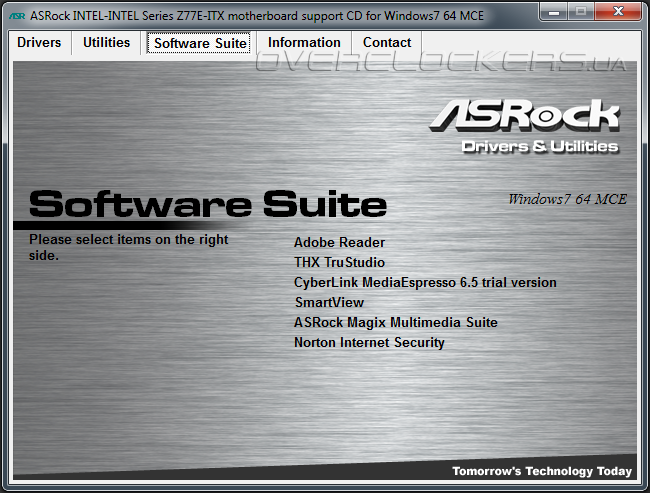Select THX TruStudio entry
650x493 pixels.
339,262
